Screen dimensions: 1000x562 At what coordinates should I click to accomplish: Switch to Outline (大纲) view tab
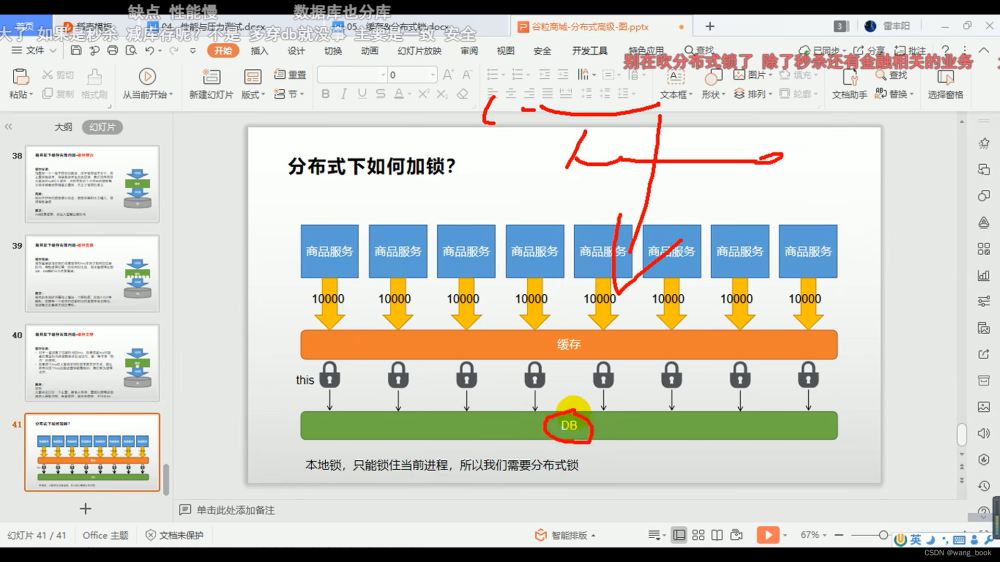tap(63, 127)
